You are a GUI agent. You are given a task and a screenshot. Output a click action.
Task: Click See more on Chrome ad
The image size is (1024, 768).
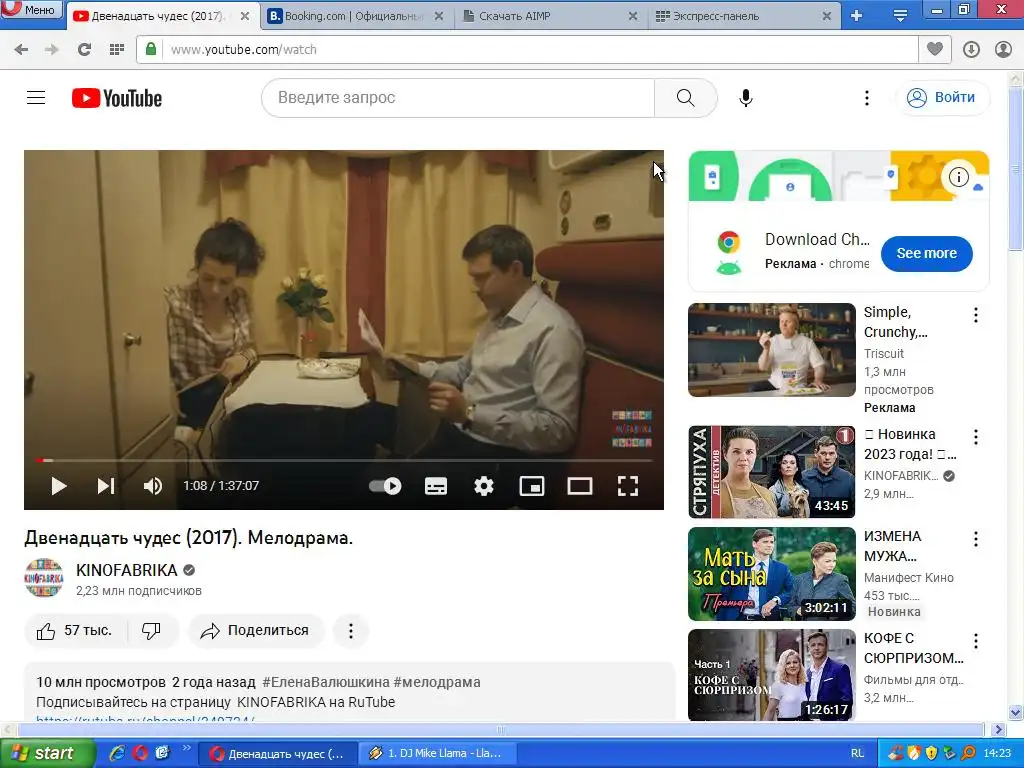point(926,253)
